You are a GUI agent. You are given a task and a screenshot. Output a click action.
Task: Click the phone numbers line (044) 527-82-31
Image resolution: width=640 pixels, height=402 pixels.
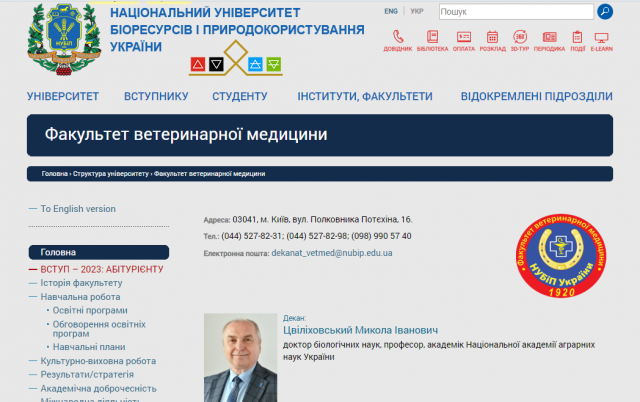coord(316,236)
